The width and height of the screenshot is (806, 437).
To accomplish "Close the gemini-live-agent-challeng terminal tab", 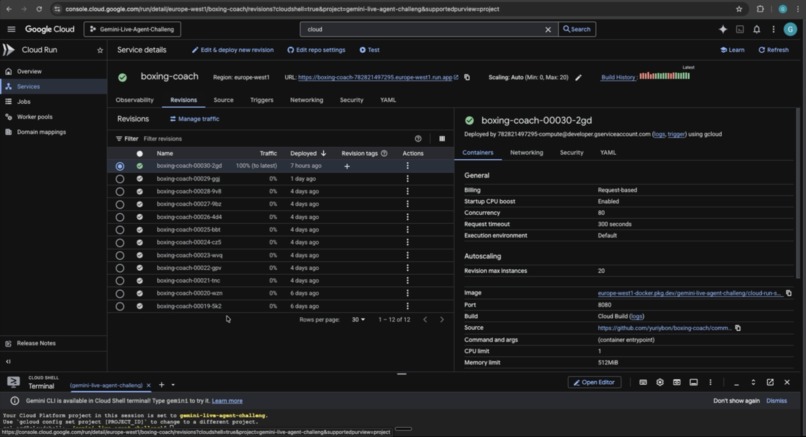I will pos(149,385).
